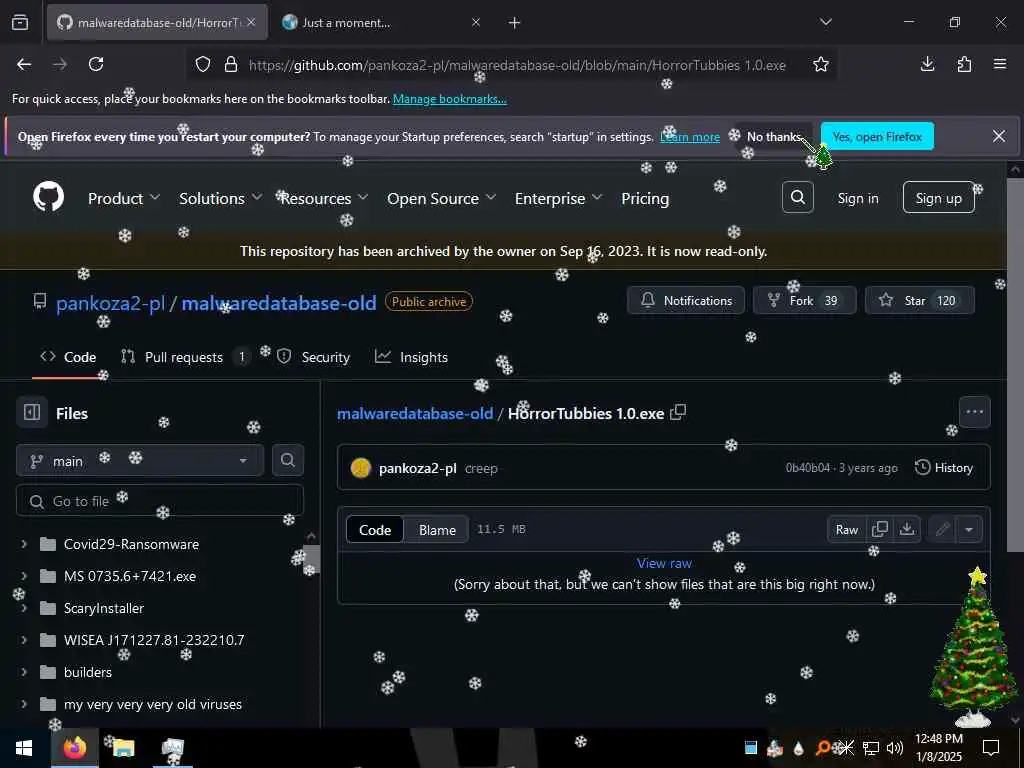Expand the Enterprise menu

pyautogui.click(x=558, y=198)
